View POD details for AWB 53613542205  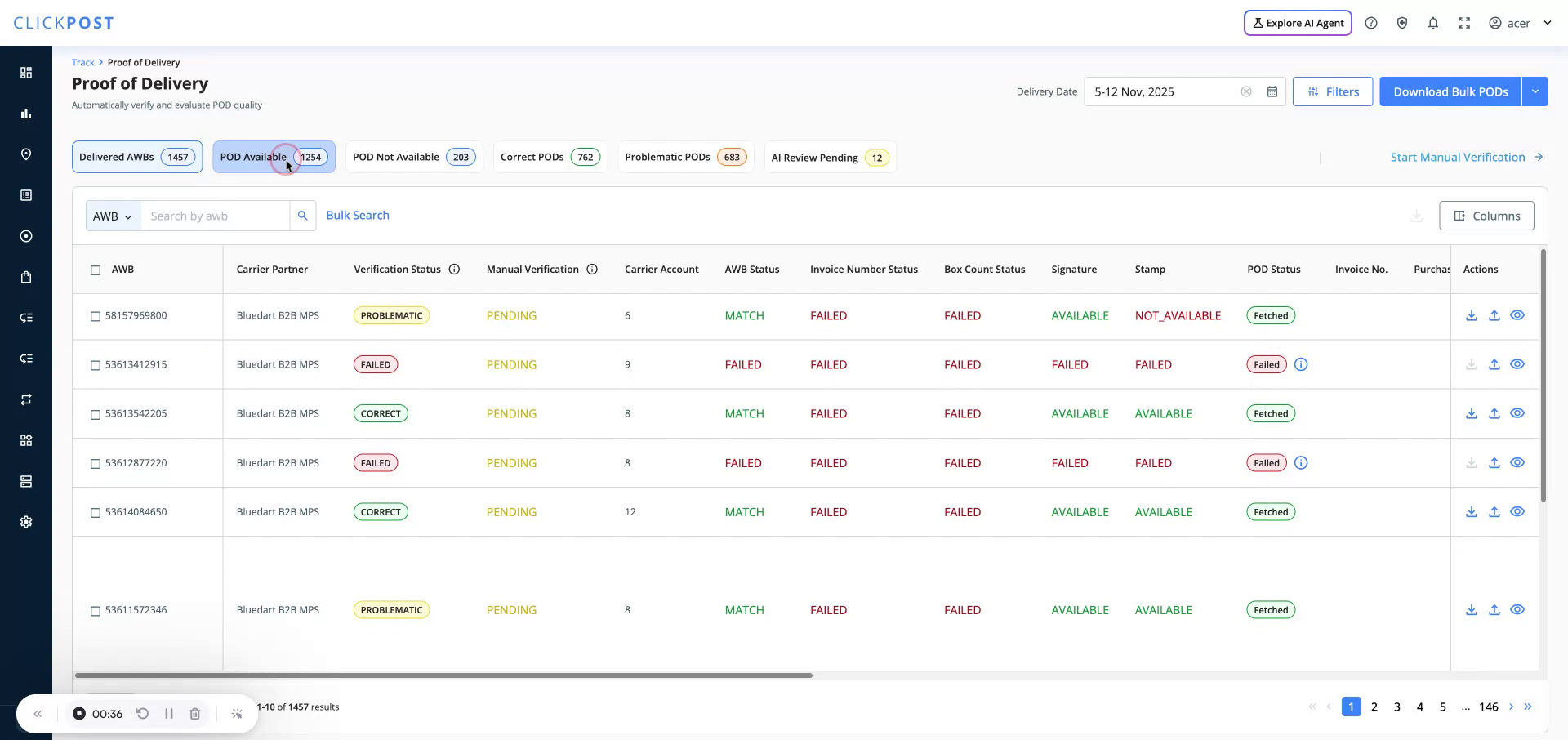point(1518,413)
